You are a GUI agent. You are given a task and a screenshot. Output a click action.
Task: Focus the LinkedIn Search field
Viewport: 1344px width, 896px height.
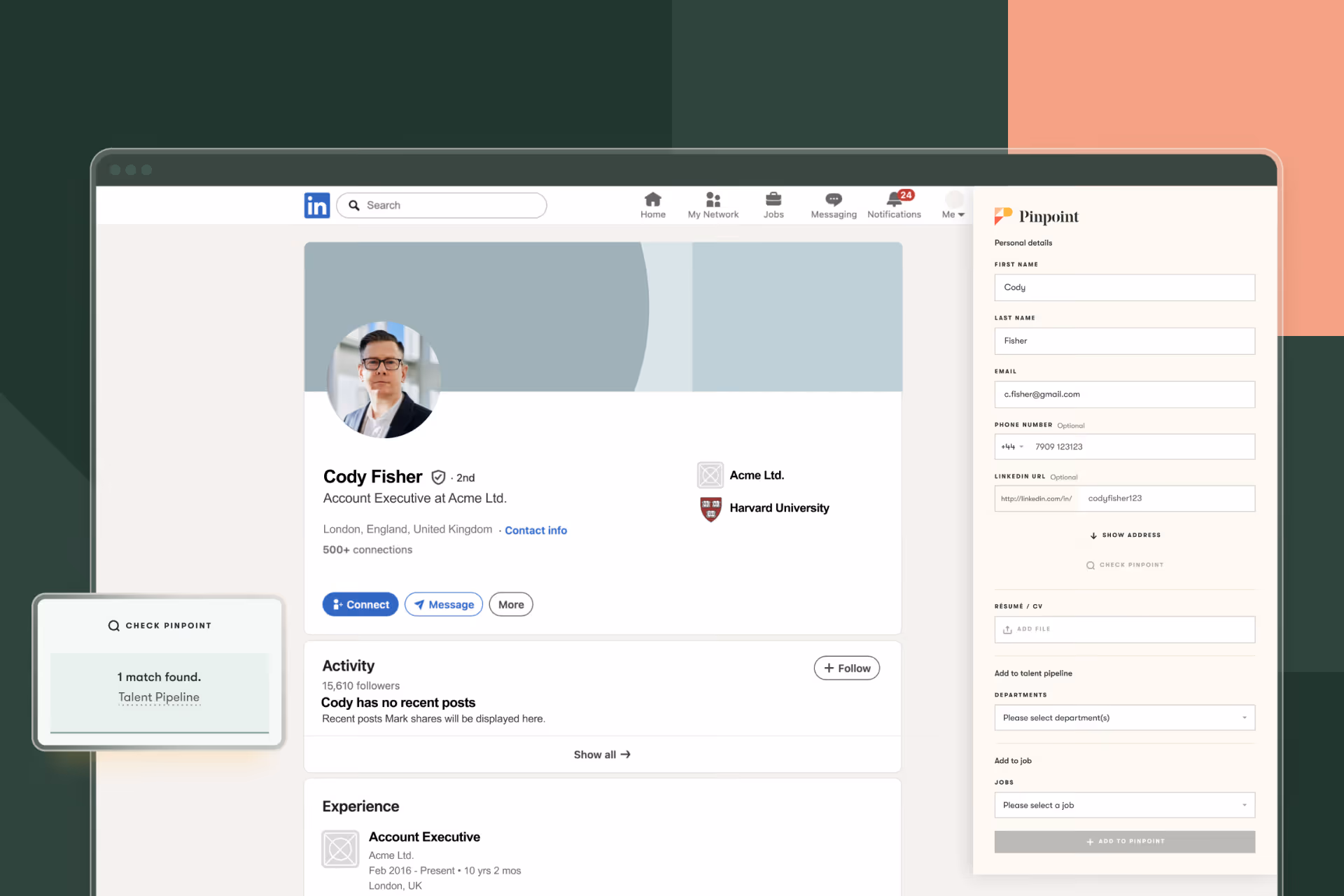point(442,205)
